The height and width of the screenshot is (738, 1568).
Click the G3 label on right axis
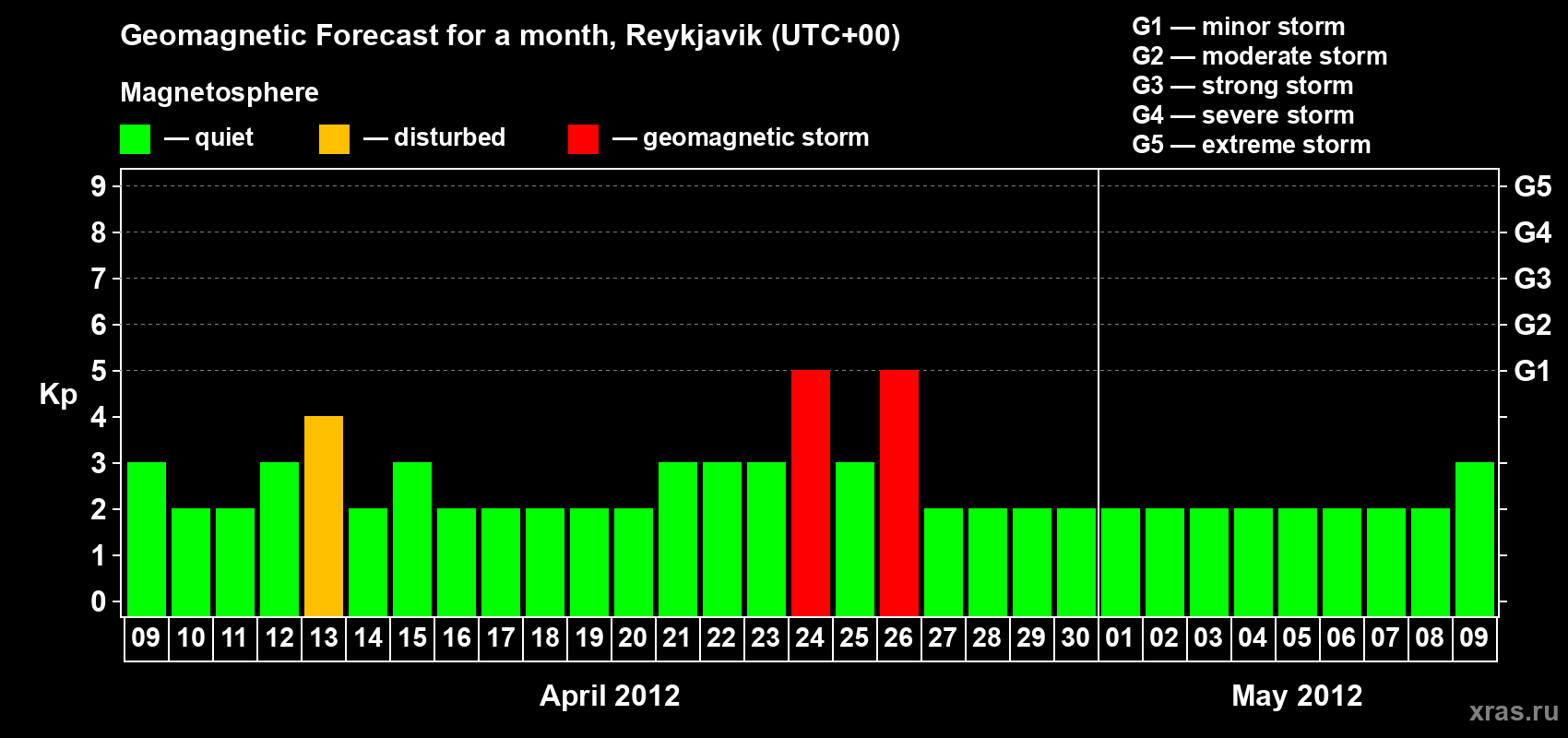click(1533, 279)
